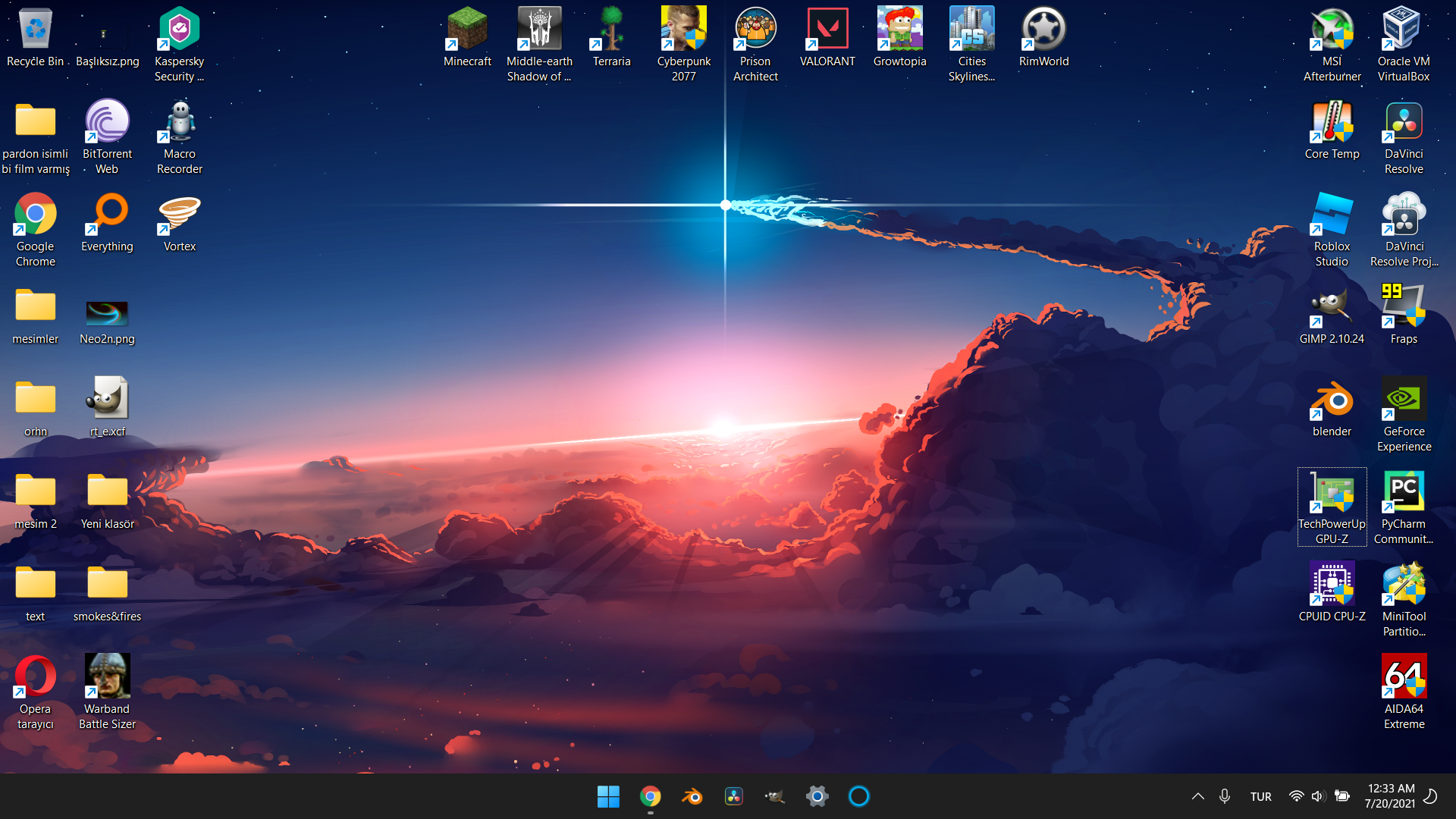Expand the hidden system tray icons chevron
This screenshot has height=819, width=1456.
[1197, 796]
